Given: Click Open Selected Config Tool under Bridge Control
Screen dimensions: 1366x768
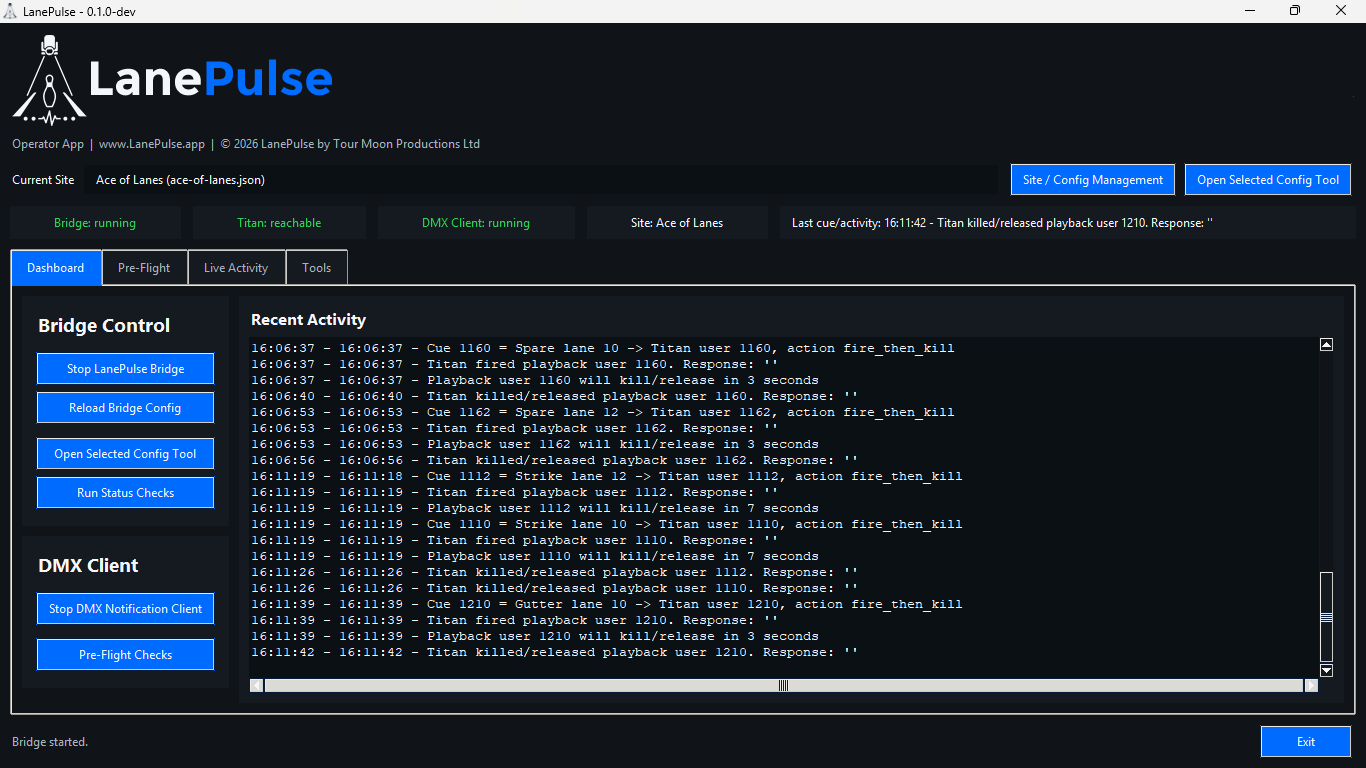Looking at the screenshot, I should click(x=126, y=454).
